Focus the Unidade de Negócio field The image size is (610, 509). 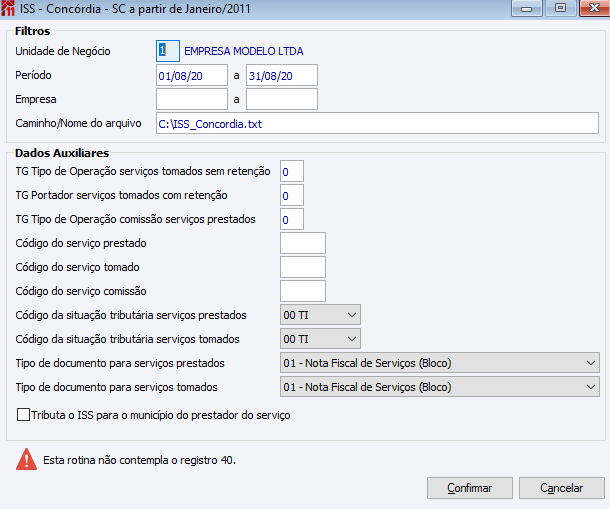tap(168, 51)
